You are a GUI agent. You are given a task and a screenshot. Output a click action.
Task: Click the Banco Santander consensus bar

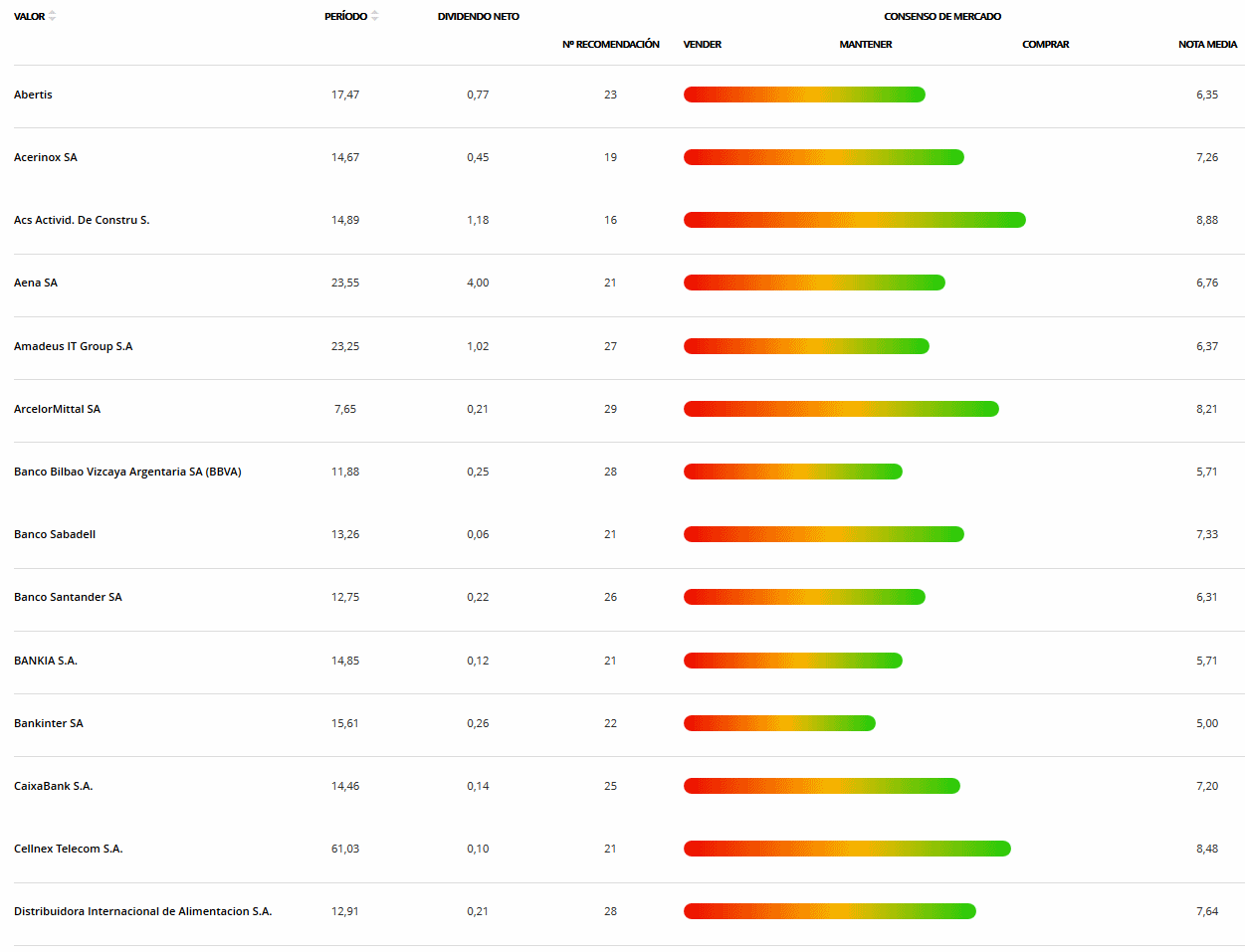click(804, 597)
